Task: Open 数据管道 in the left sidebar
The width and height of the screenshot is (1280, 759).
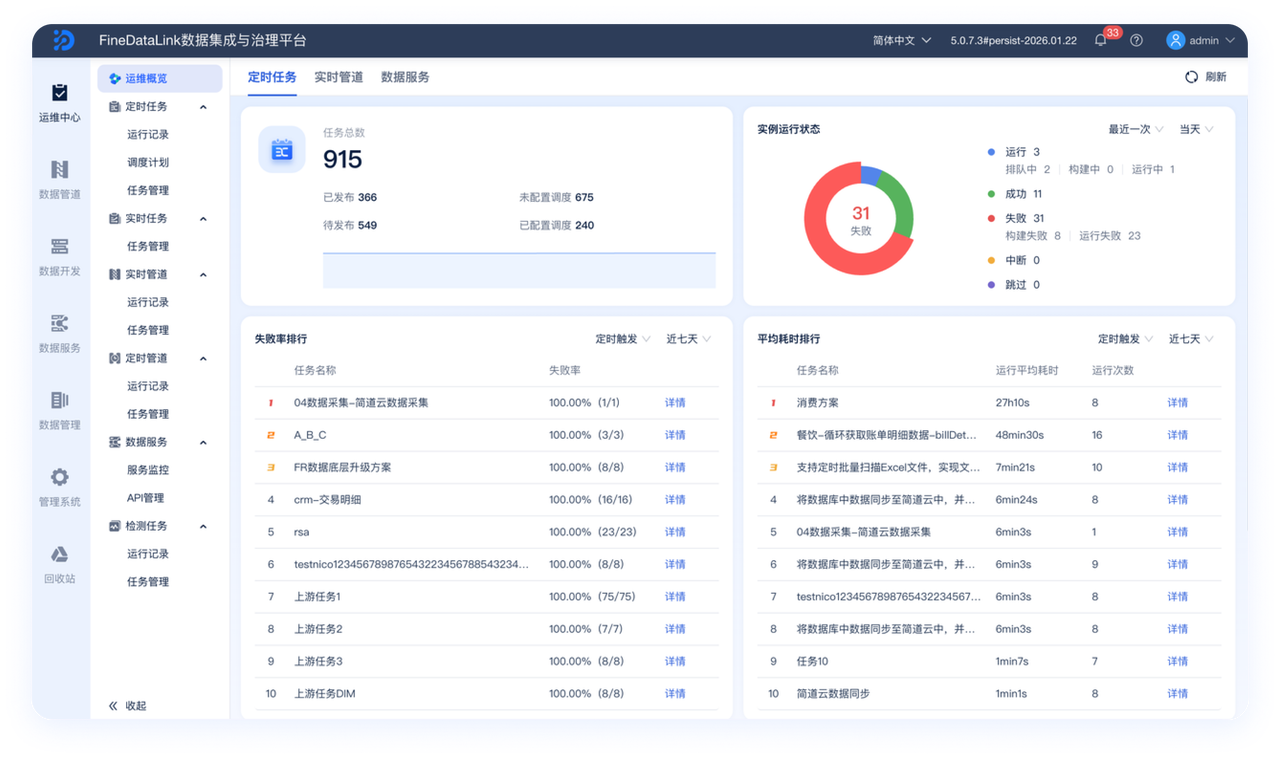Action: click(60, 181)
